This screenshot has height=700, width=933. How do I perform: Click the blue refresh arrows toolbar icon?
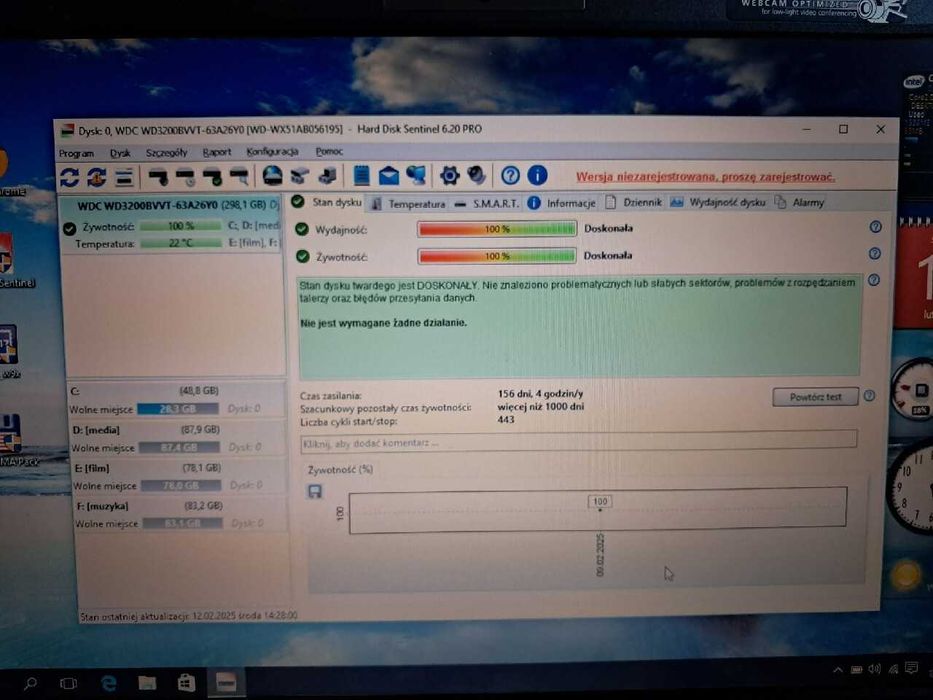[x=70, y=177]
